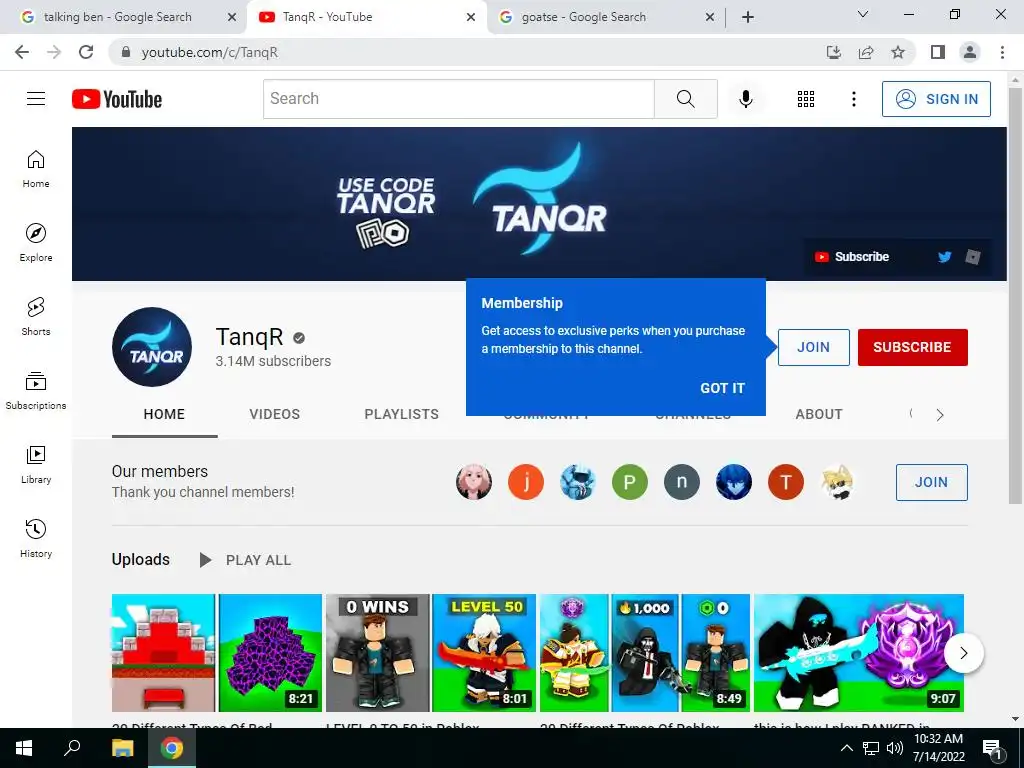The image size is (1024, 768).
Task: Select the HOME channel tab
Action: click(165, 414)
